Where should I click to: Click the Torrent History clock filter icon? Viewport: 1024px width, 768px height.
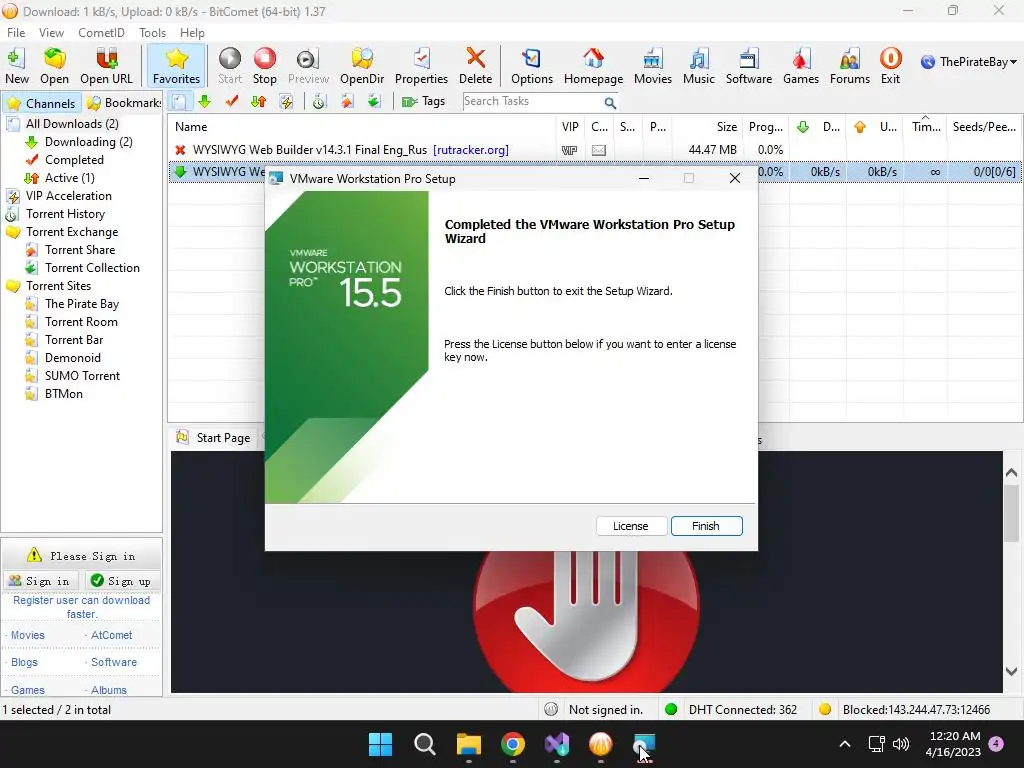319,101
